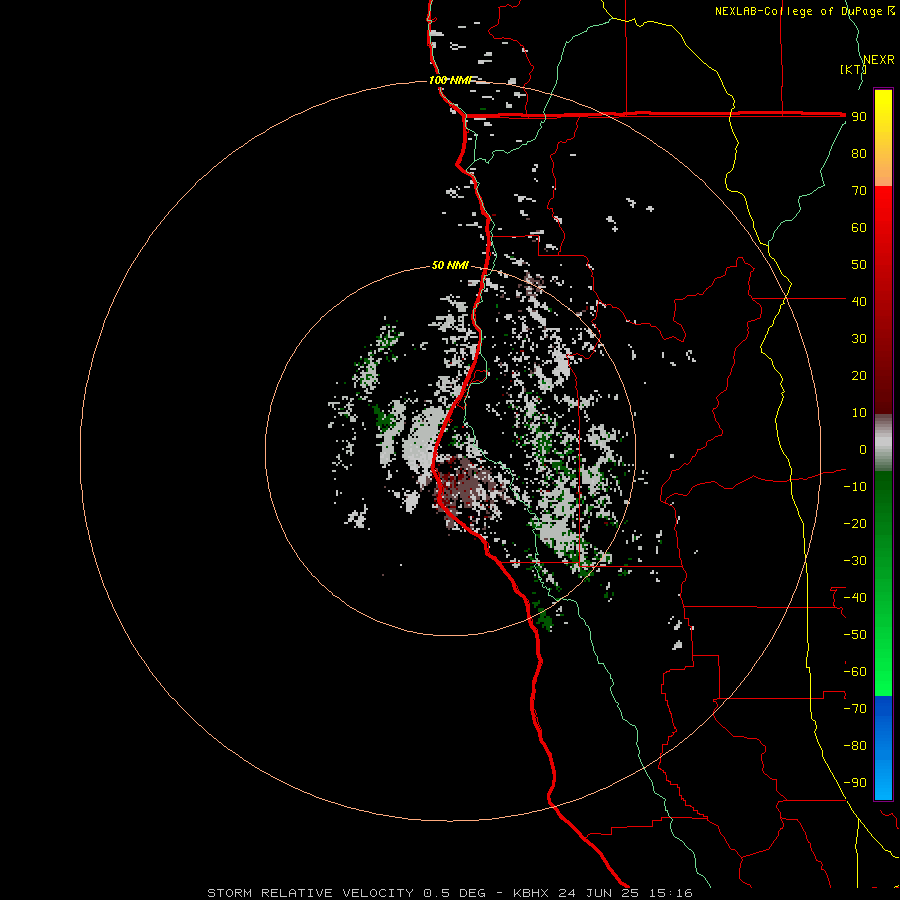Click the "24 JUN 25" date text
900x900 pixels.
[x=599, y=893]
